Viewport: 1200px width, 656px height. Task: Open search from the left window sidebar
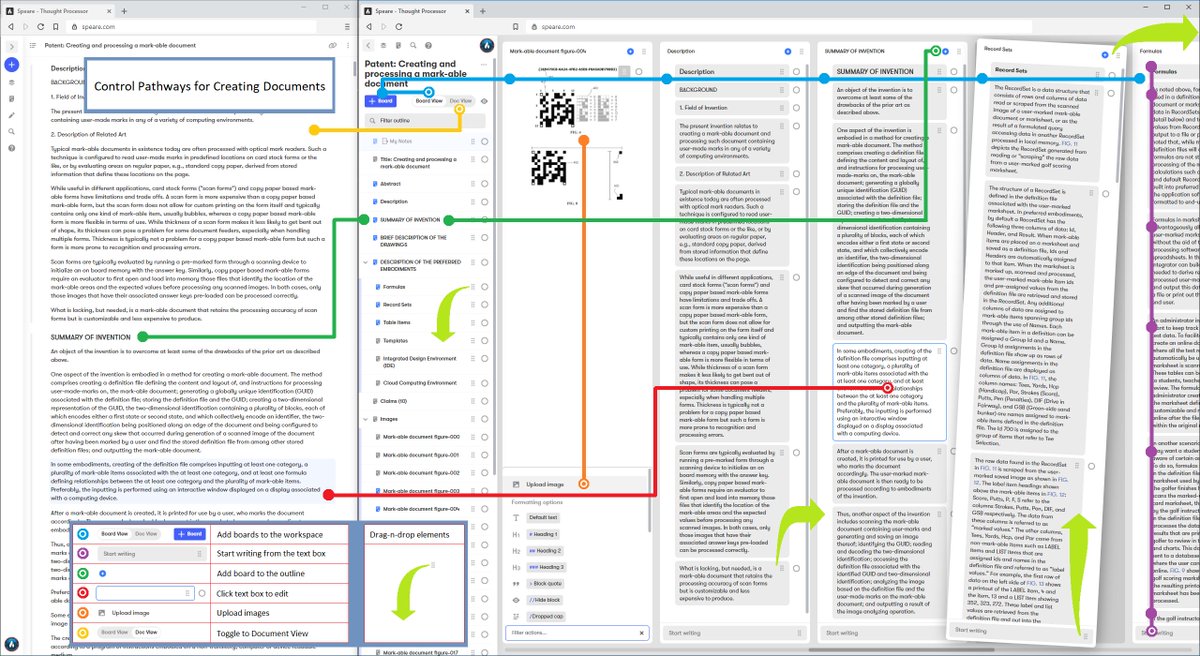[10, 132]
